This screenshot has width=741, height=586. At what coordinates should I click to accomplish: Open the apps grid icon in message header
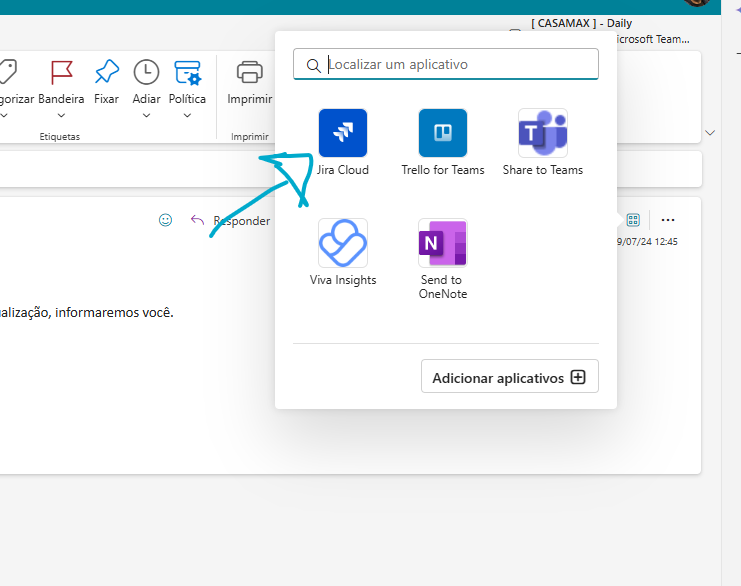(x=633, y=220)
